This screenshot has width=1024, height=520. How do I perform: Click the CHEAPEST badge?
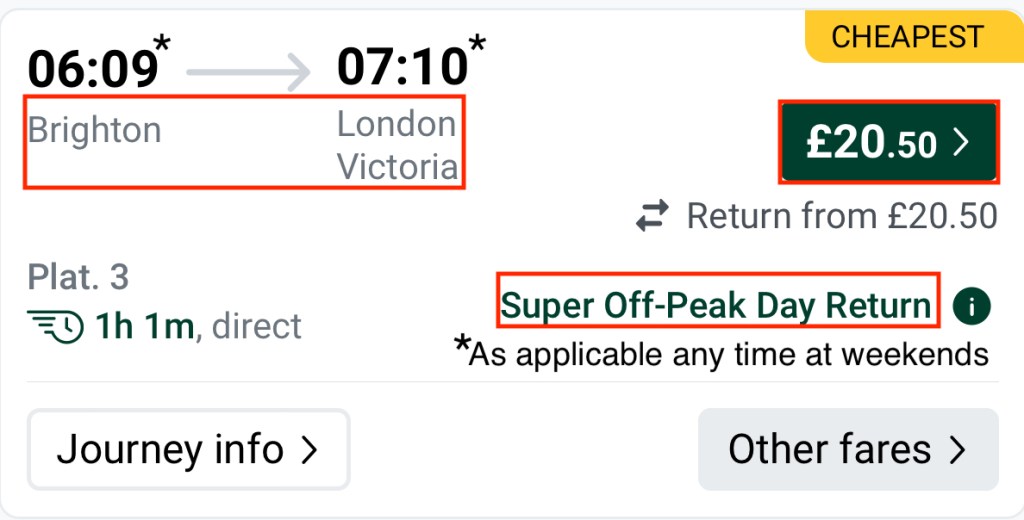pos(907,38)
